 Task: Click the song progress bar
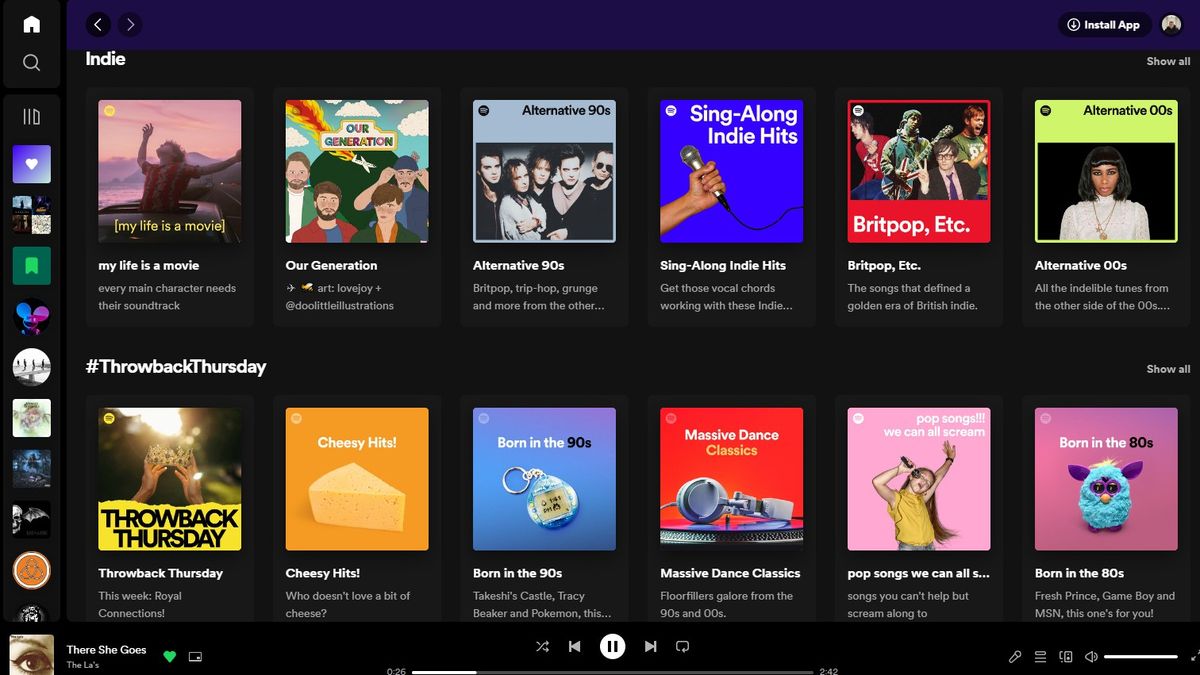612,672
